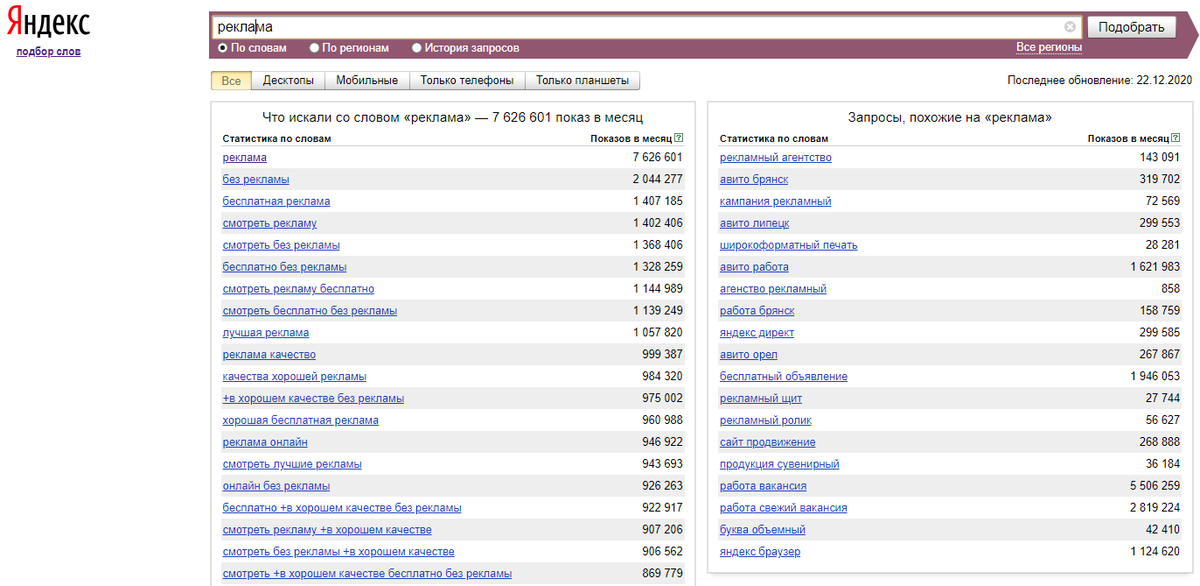Open the смотреть лучшие рекламы link
The width and height of the screenshot is (1200, 586).
click(x=292, y=464)
